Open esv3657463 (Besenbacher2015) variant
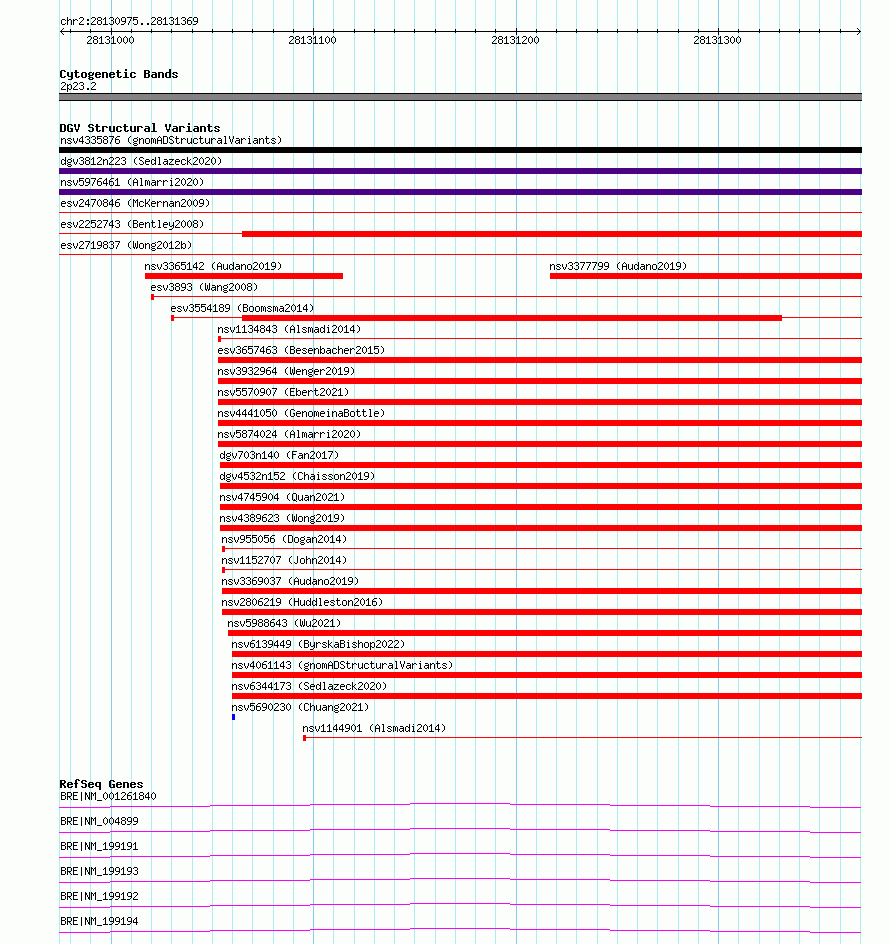The image size is (890, 944). pyautogui.click(x=301, y=350)
